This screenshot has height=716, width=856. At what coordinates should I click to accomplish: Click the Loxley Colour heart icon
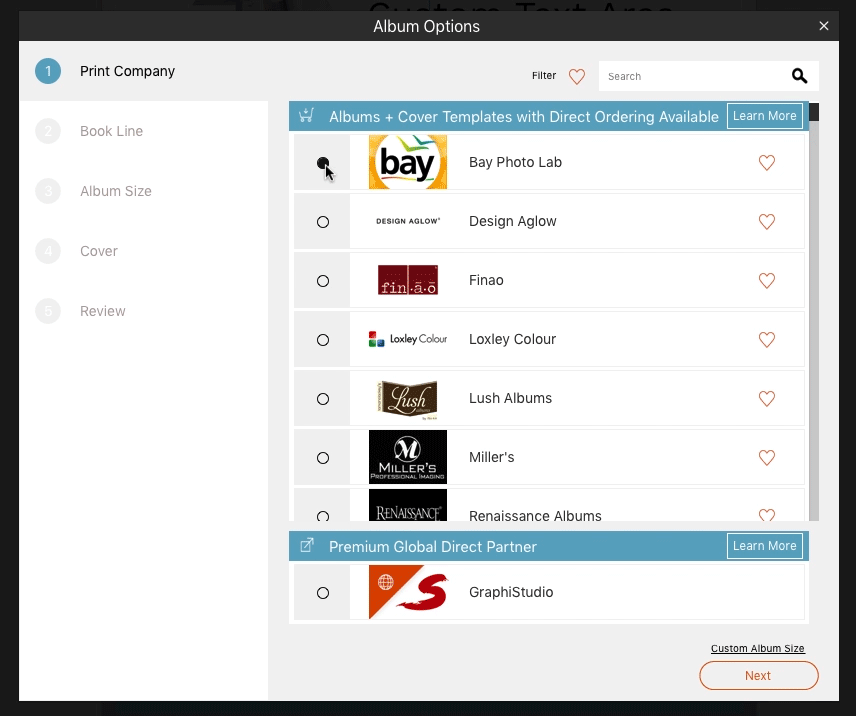pyautogui.click(x=767, y=340)
